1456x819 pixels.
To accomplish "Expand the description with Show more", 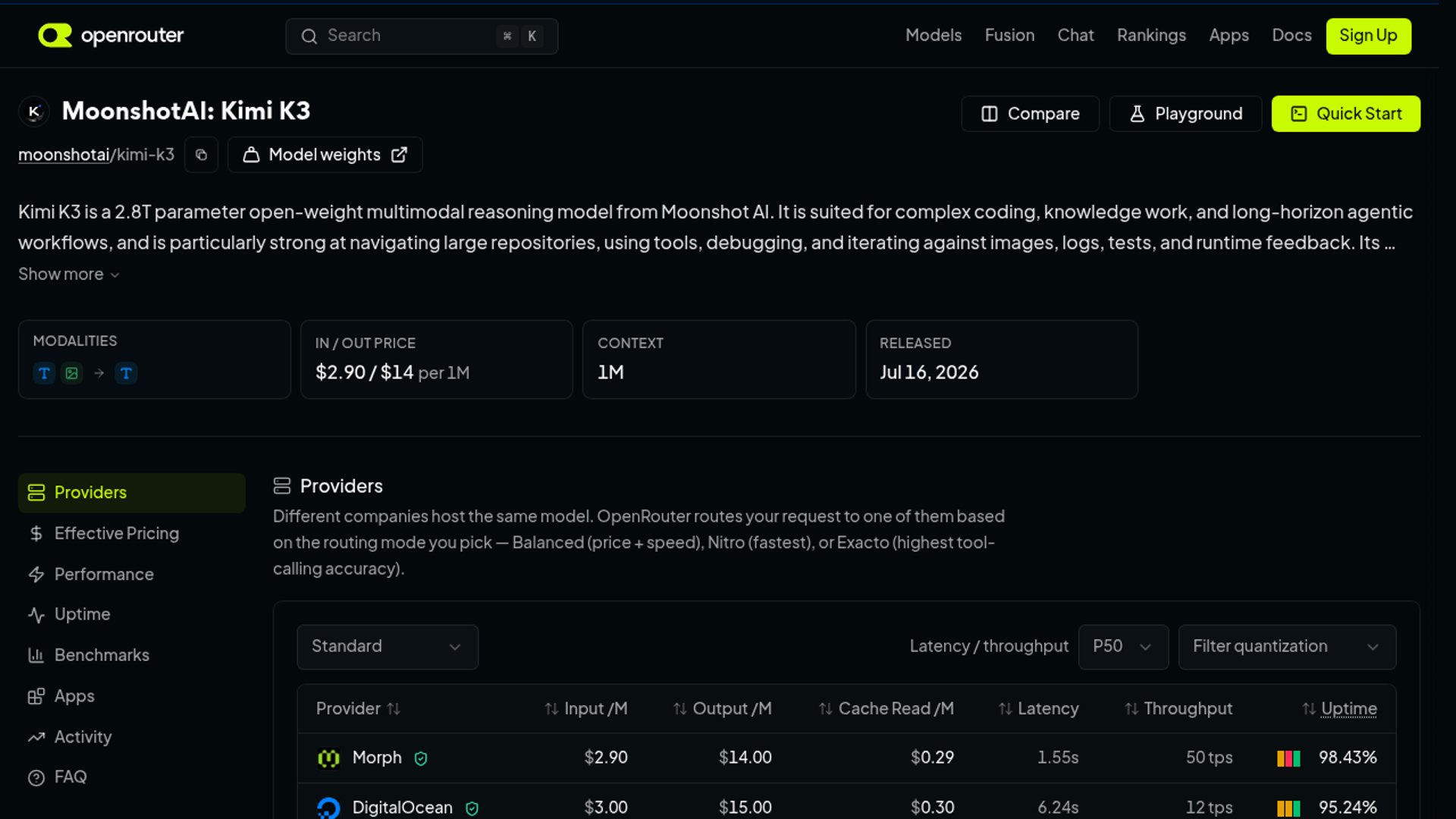I will pos(69,275).
